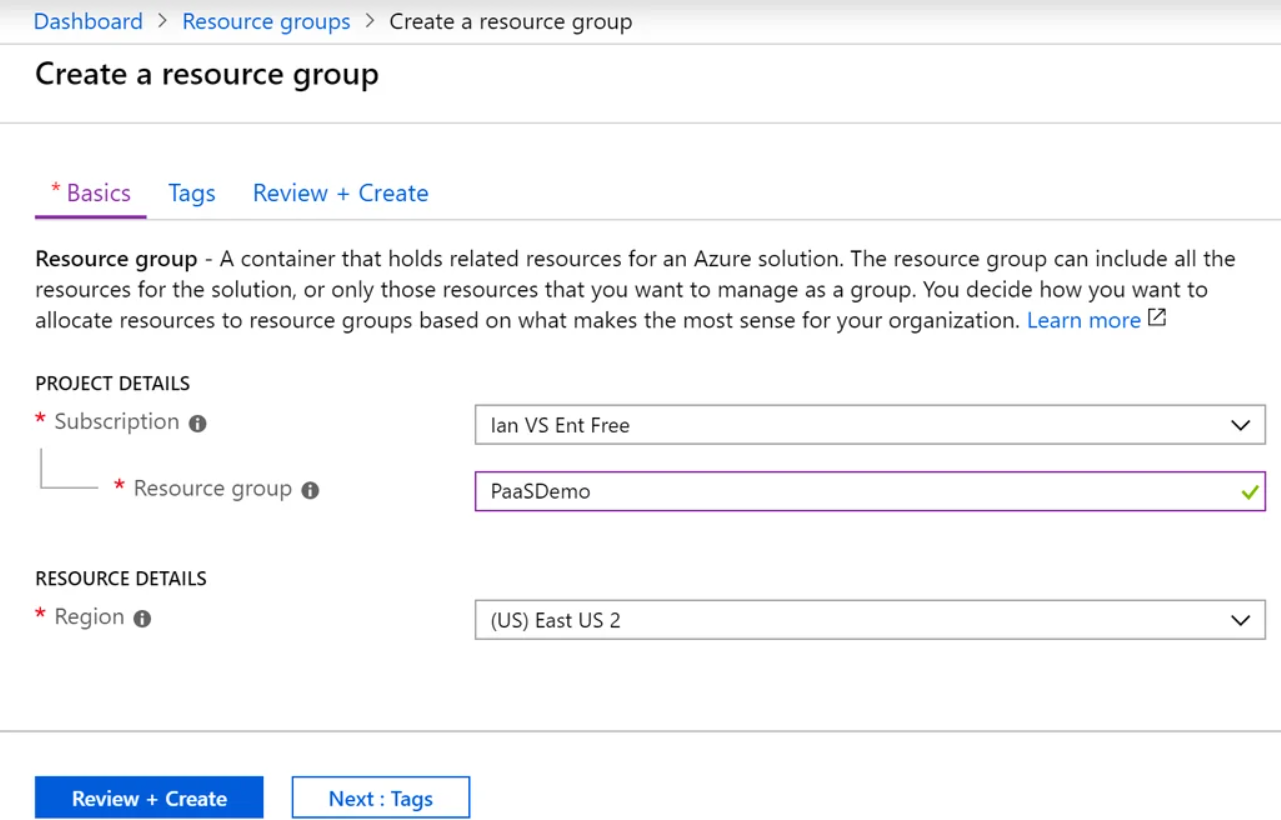Click the Subscription field label
The height and width of the screenshot is (820, 1281).
pos(117,422)
